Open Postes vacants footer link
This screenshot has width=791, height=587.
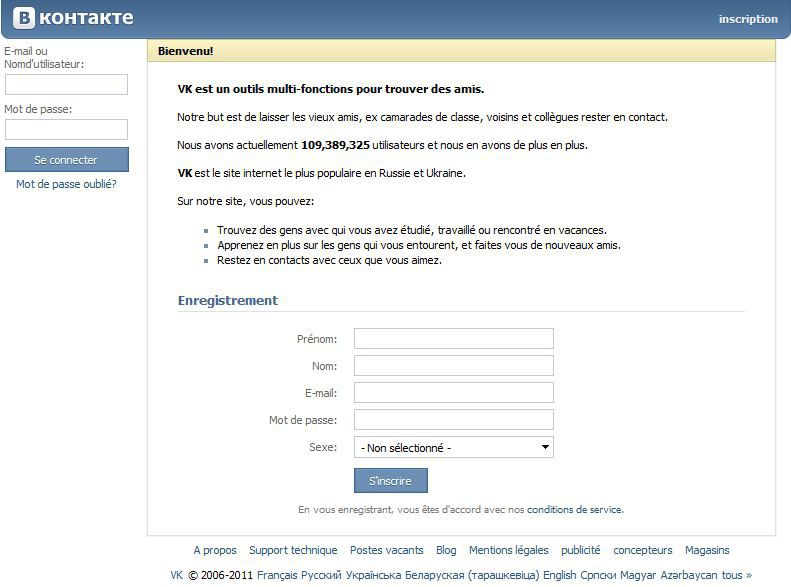click(386, 550)
